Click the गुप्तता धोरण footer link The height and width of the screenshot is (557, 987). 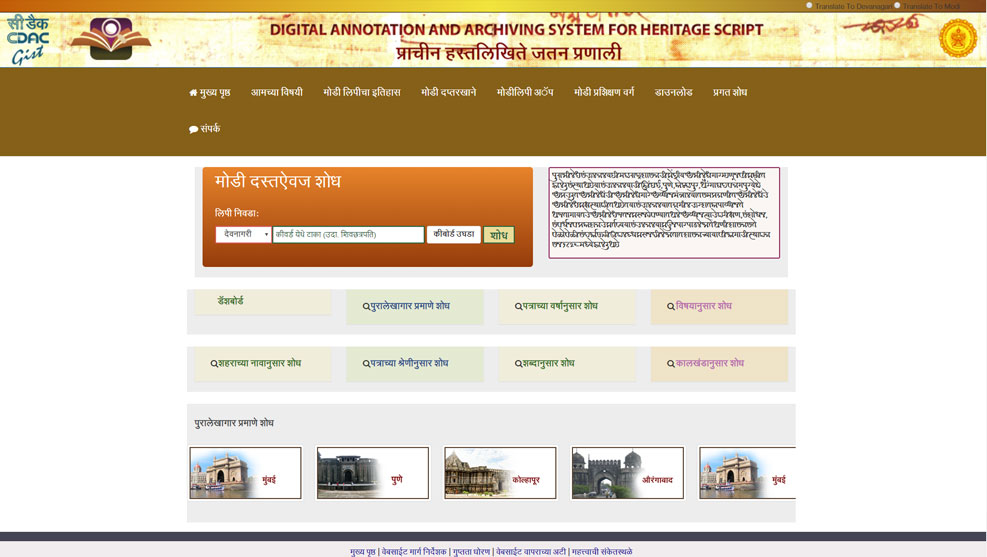click(470, 551)
